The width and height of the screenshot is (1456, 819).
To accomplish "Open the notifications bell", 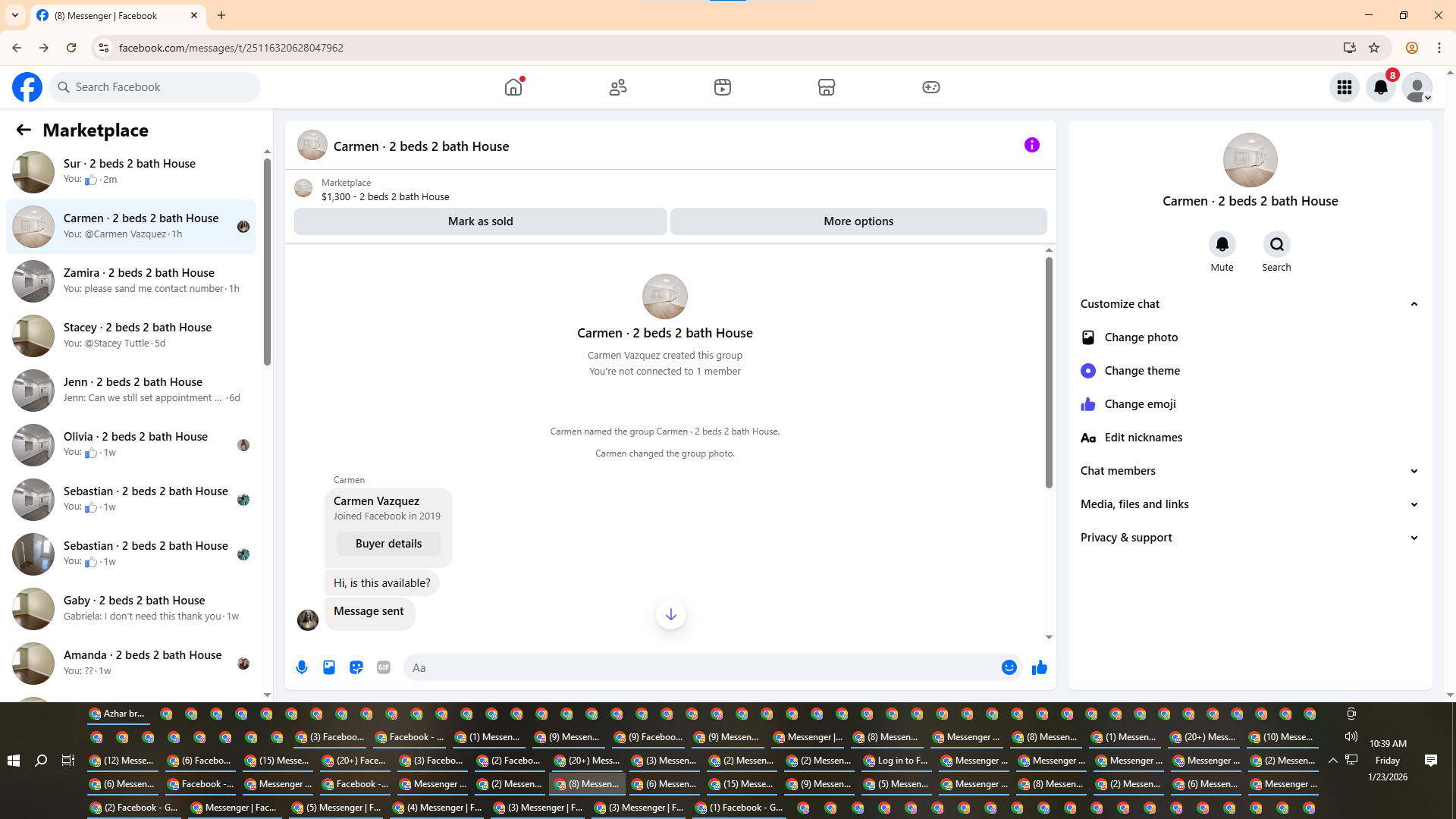I will (1381, 87).
